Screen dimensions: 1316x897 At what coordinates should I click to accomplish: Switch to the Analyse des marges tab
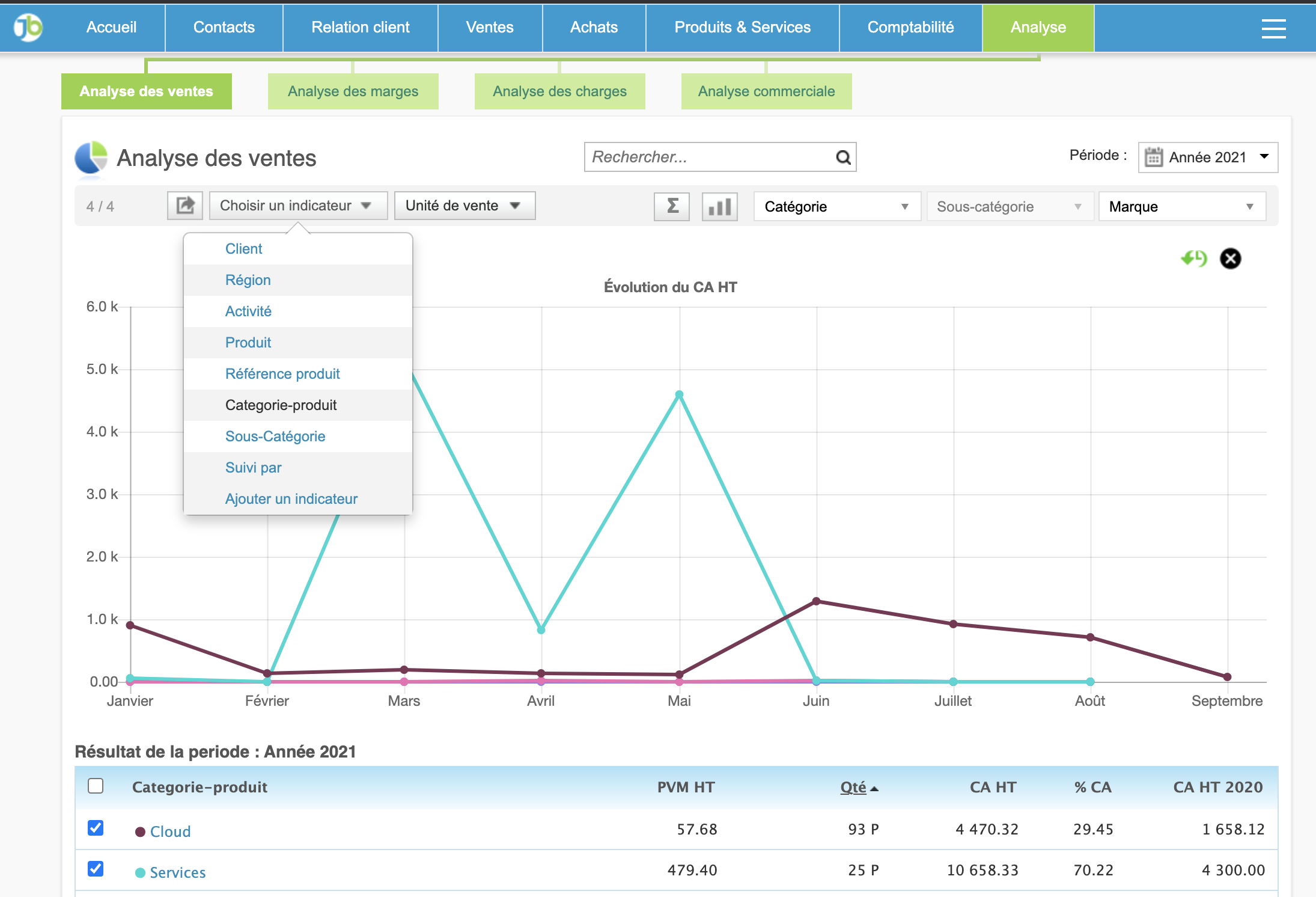[x=353, y=91]
